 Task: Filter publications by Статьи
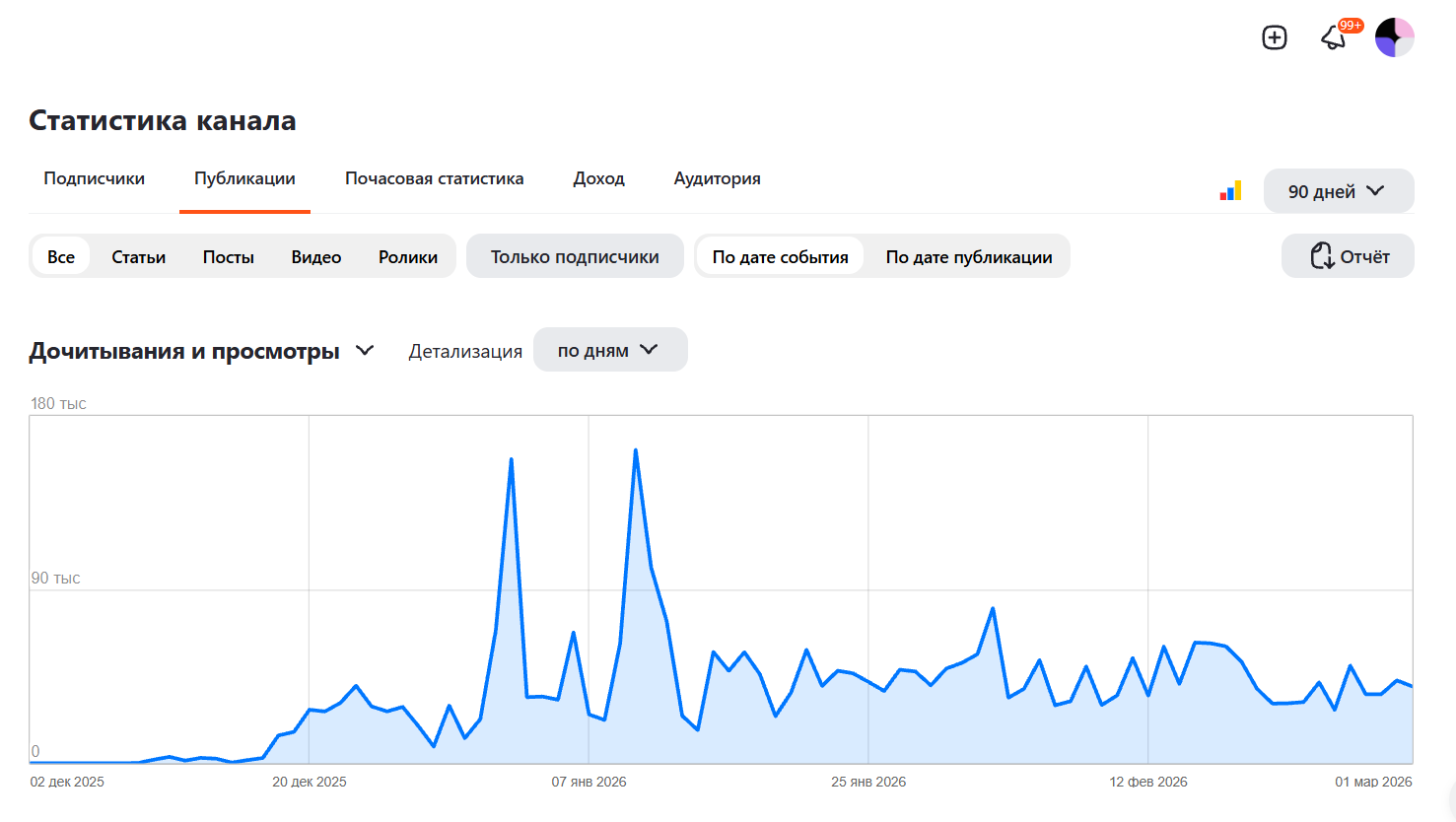[x=138, y=256]
